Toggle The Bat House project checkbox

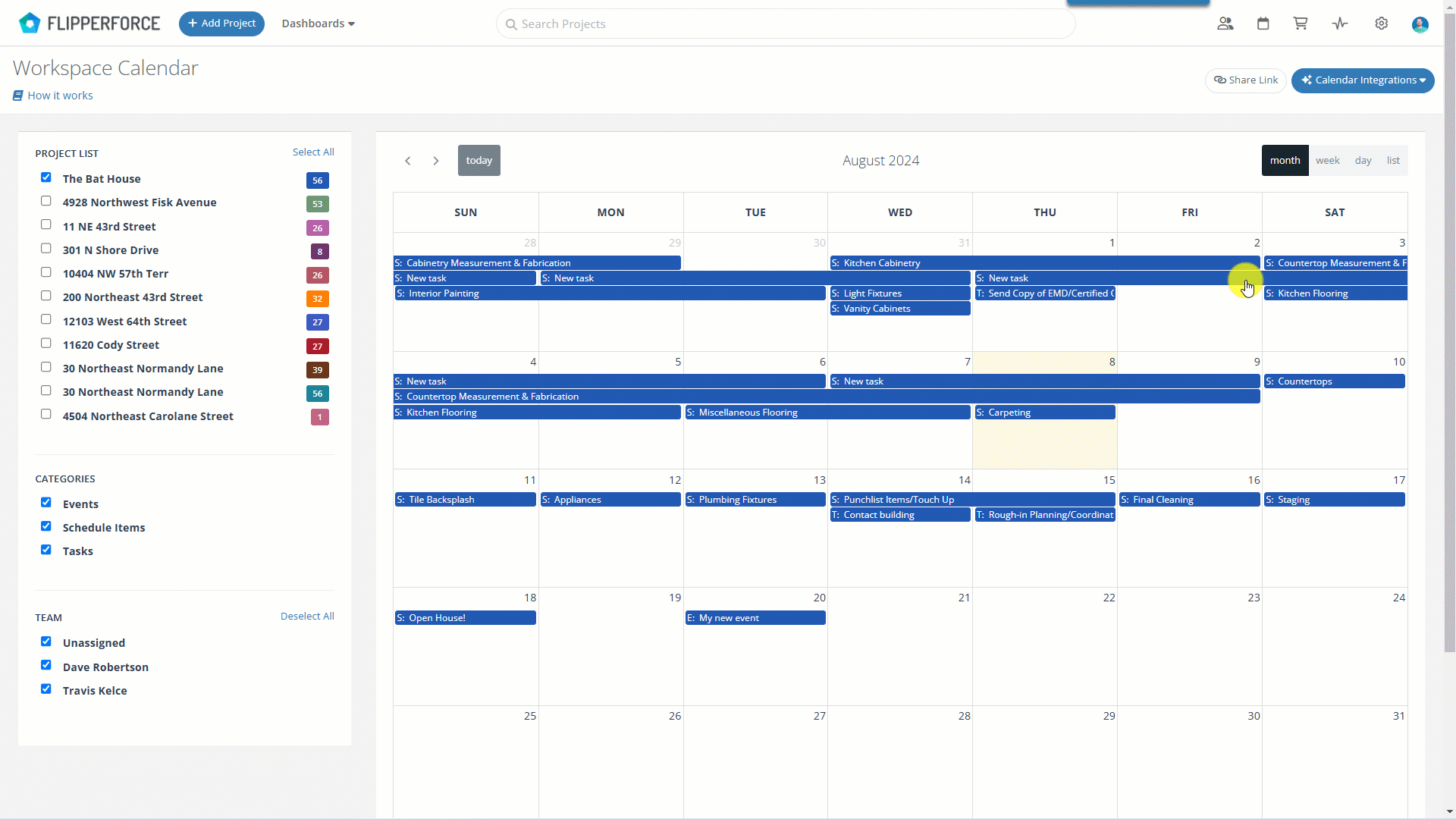click(x=46, y=178)
